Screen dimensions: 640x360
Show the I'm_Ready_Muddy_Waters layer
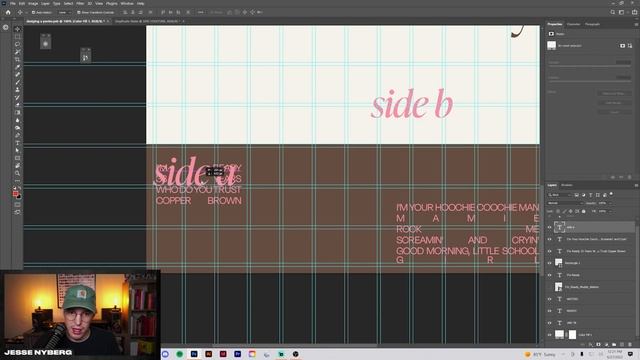(549, 287)
